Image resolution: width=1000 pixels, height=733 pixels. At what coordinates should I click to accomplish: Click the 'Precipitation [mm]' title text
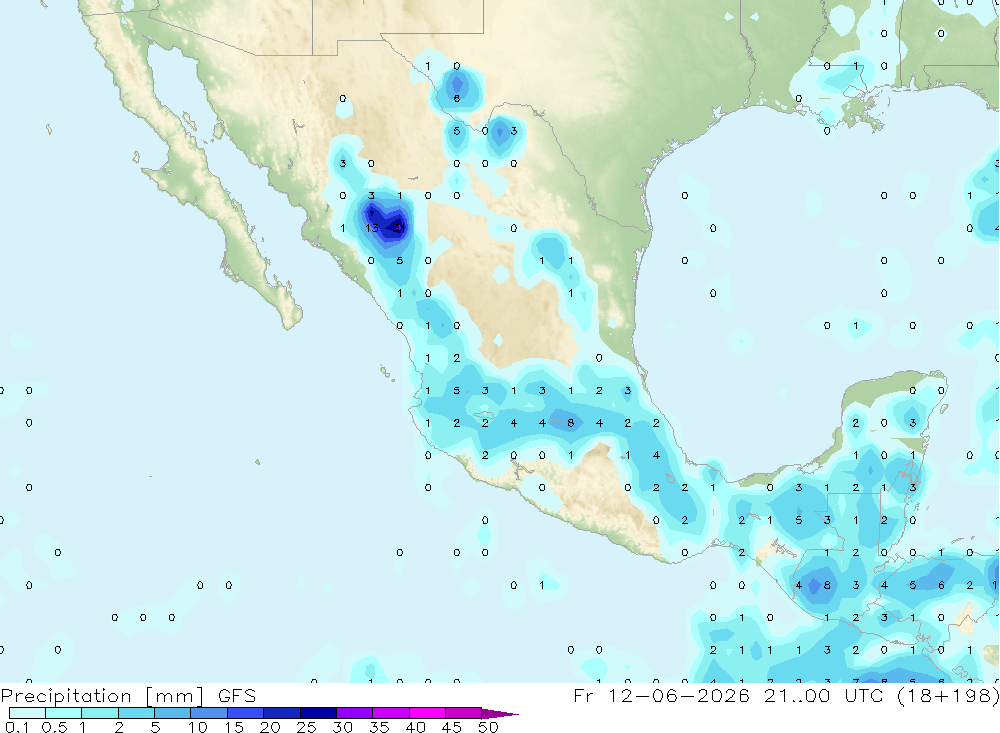103,696
